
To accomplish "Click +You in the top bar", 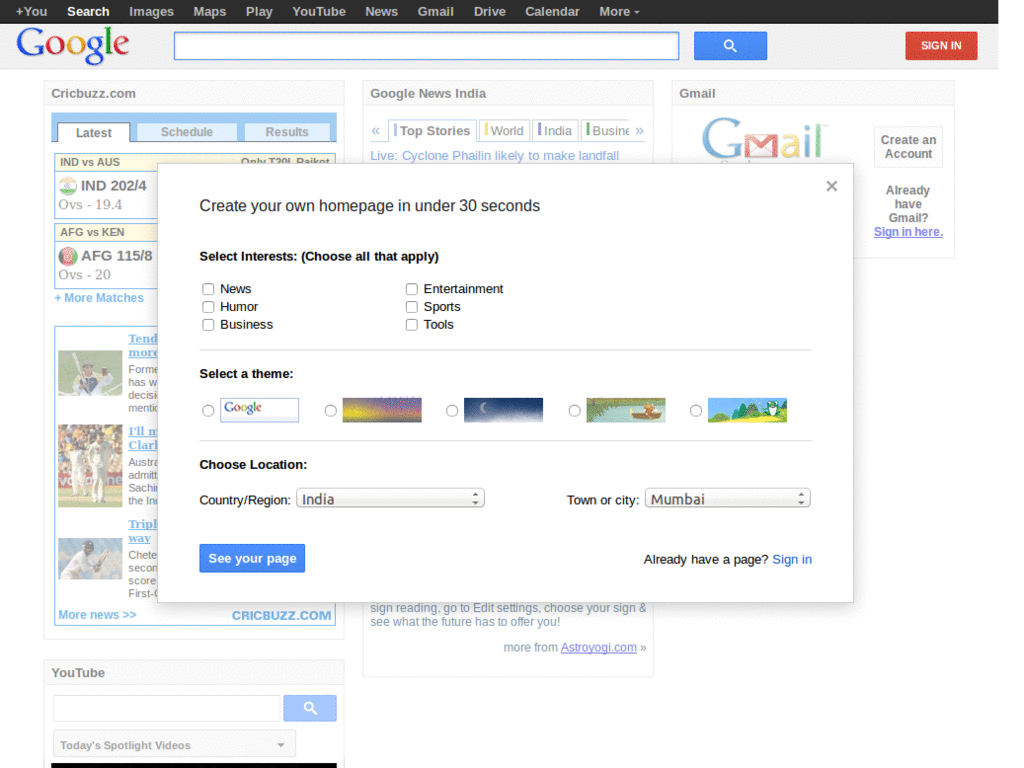I will [31, 12].
